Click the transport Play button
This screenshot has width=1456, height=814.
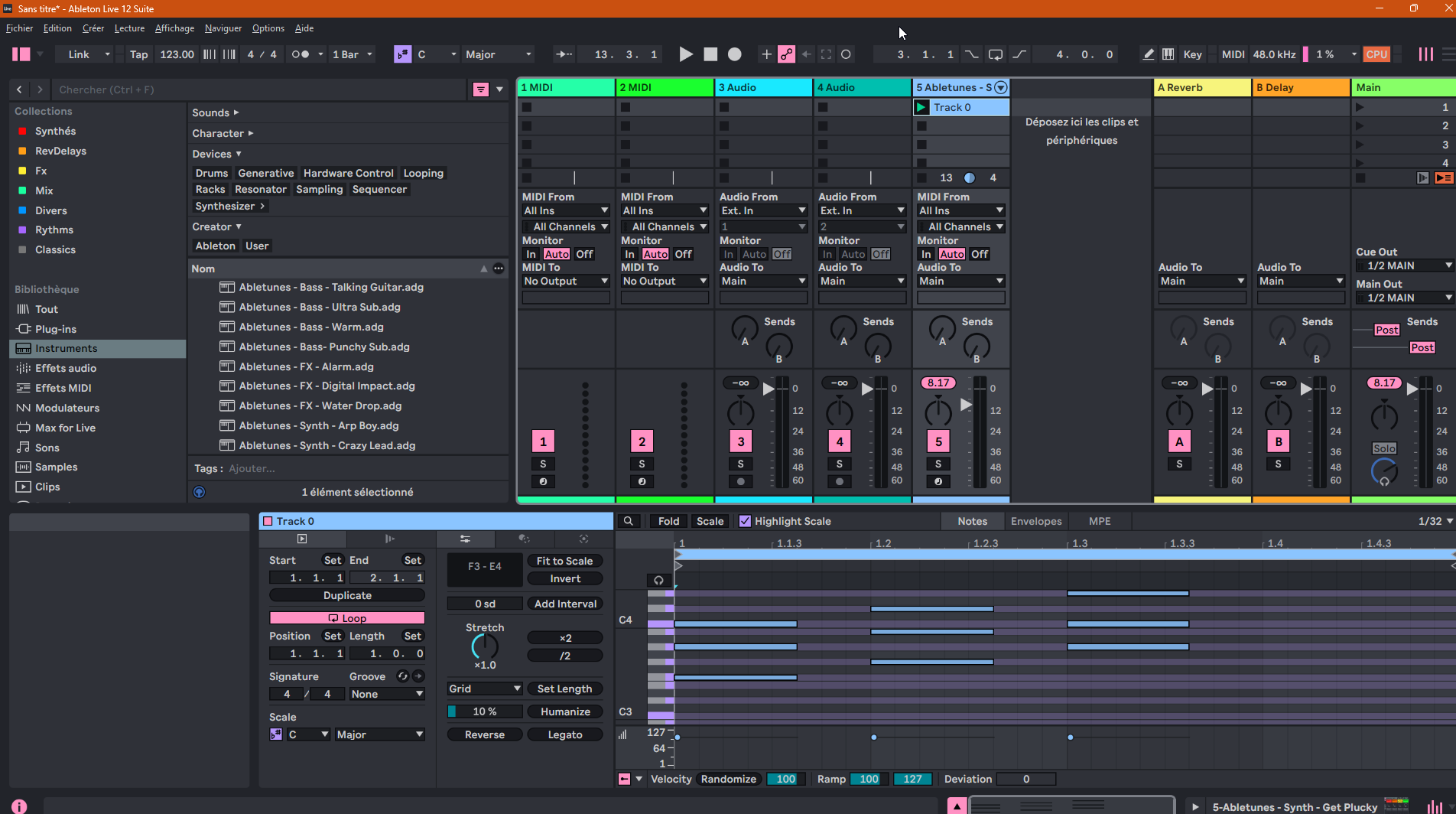point(686,54)
